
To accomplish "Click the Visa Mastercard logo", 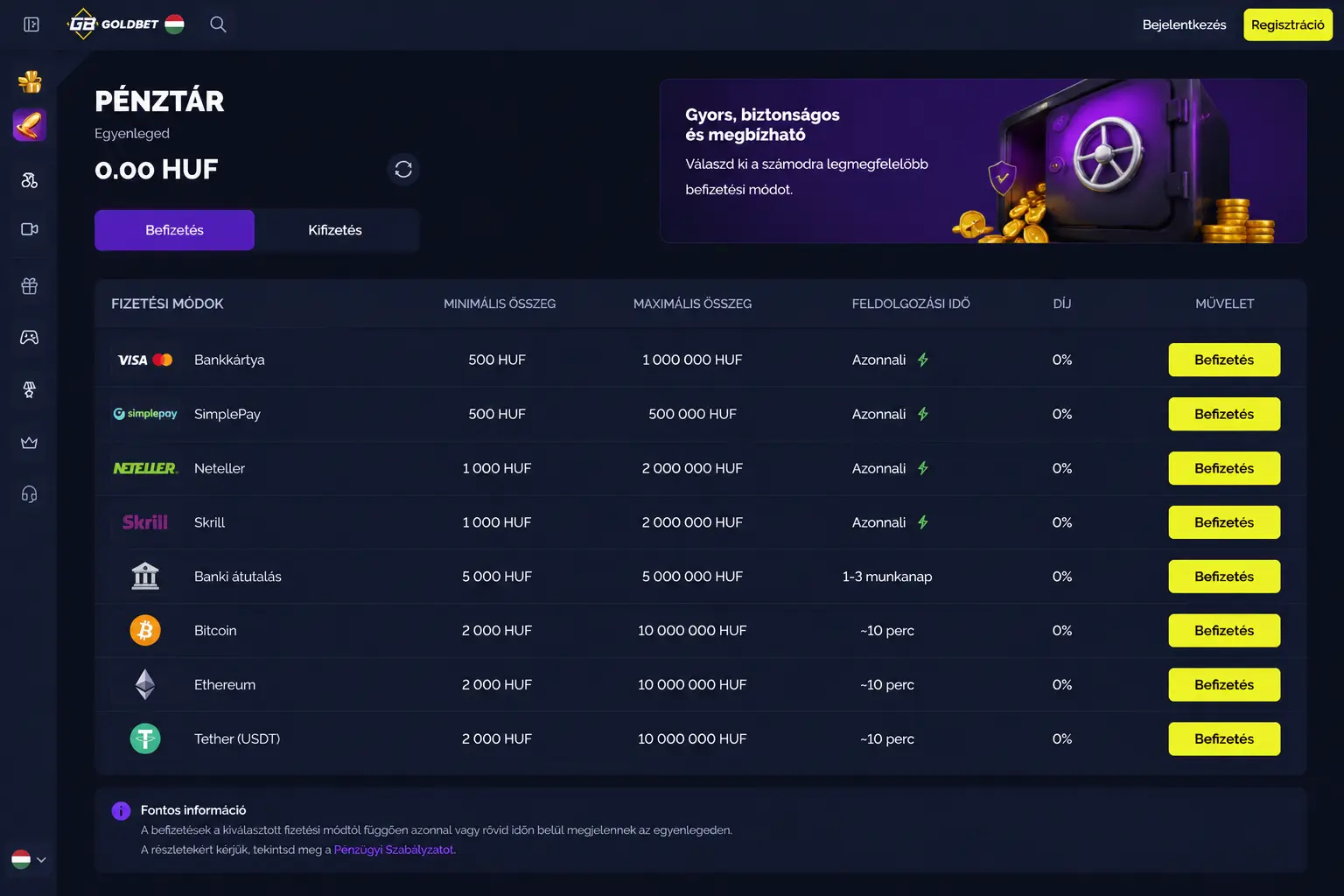I will pos(145,360).
